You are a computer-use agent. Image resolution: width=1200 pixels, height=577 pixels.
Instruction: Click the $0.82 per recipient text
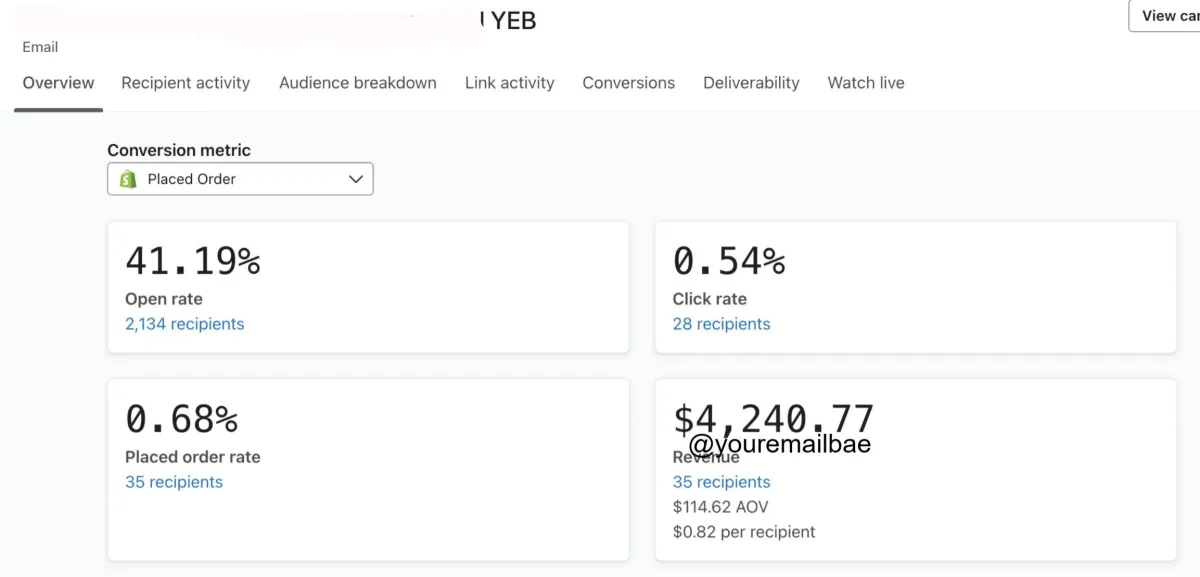[744, 532]
